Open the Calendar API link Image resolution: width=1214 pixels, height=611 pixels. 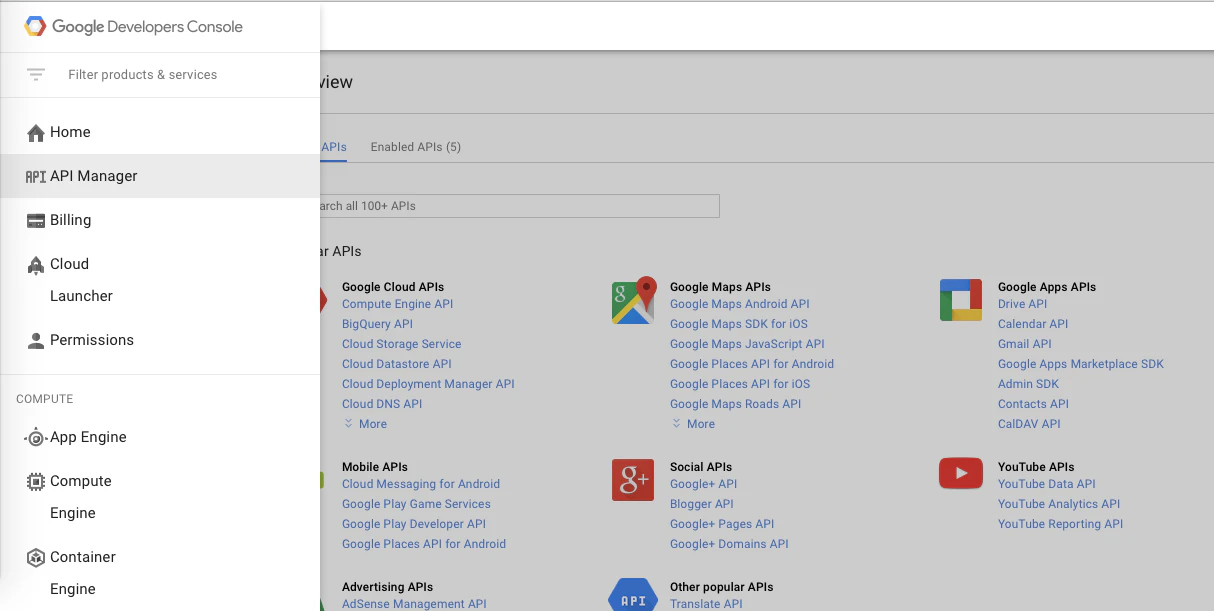tap(1033, 324)
